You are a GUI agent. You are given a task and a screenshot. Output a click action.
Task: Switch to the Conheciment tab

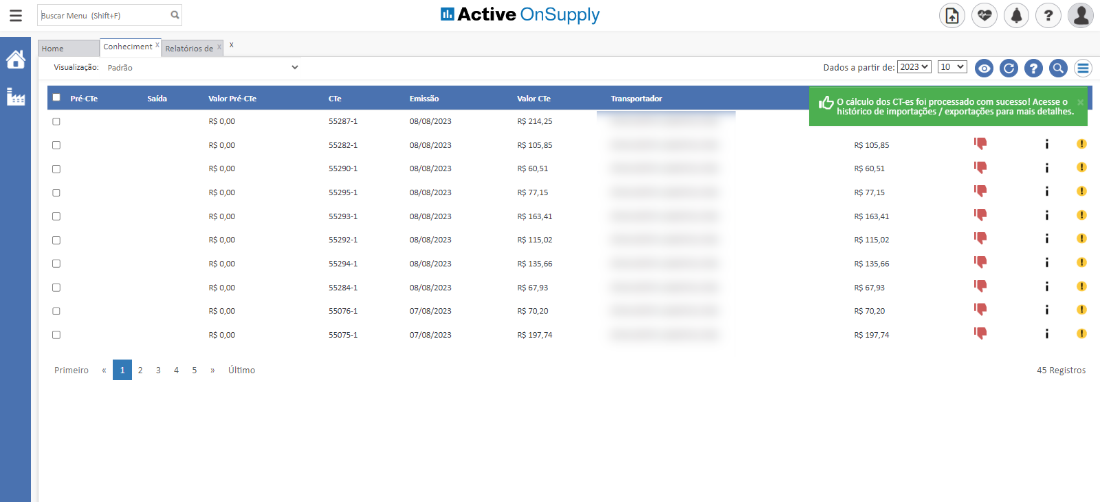127,46
